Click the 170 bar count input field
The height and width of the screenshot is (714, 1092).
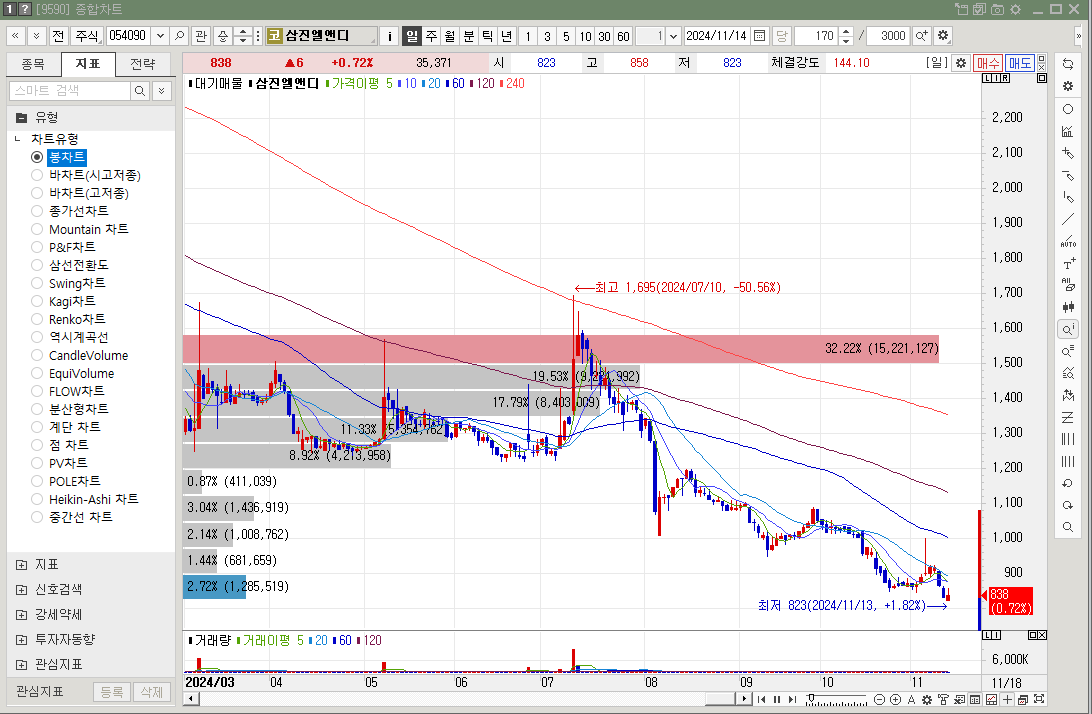[x=816, y=36]
